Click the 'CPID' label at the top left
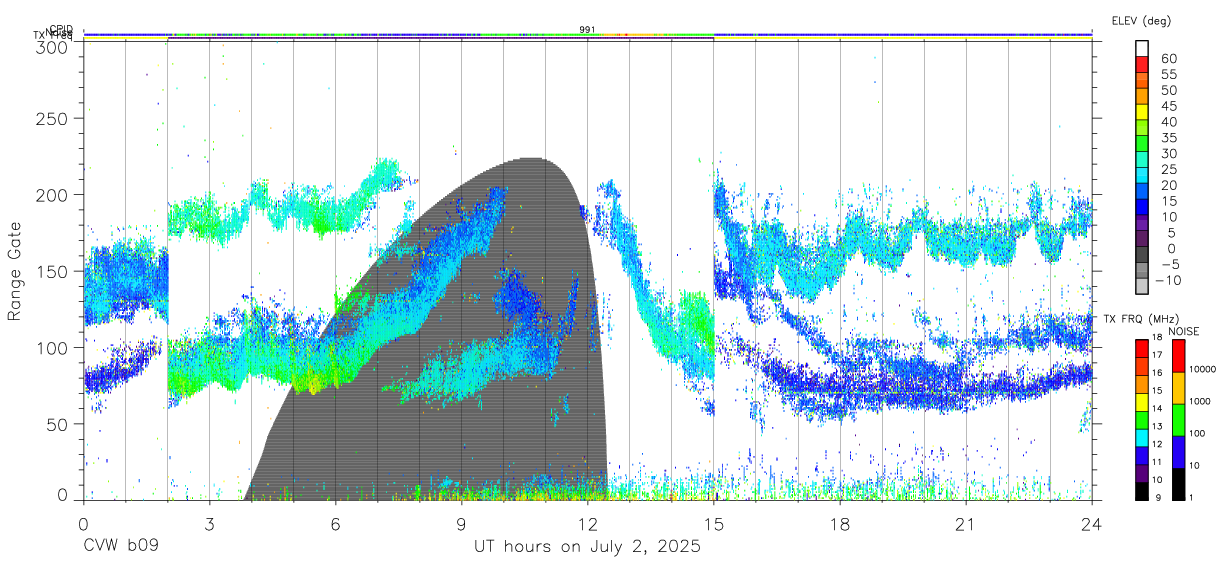Screen dimensions: 1228x567 61,29
